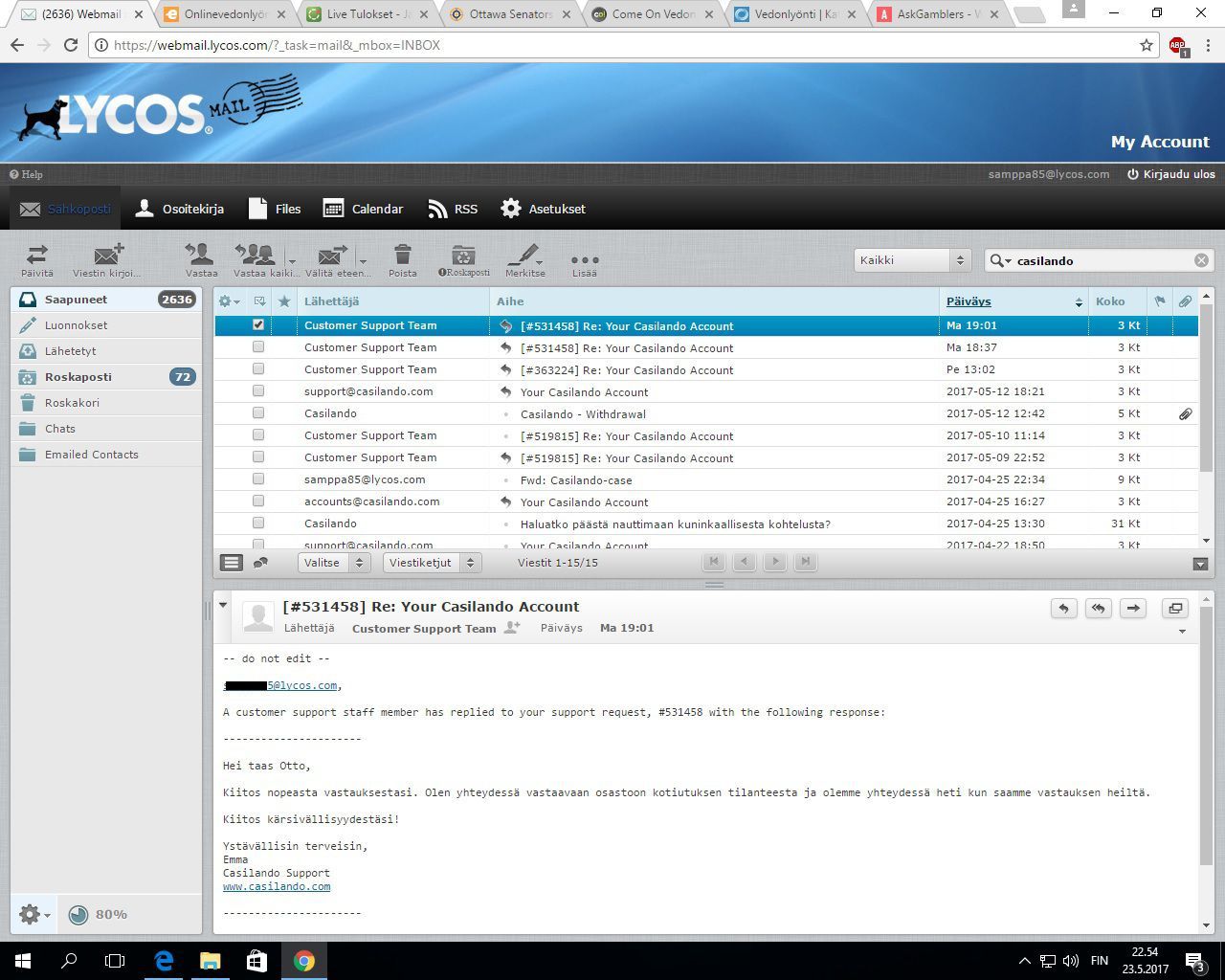Open the RSS section
1225x980 pixels.
tap(453, 209)
